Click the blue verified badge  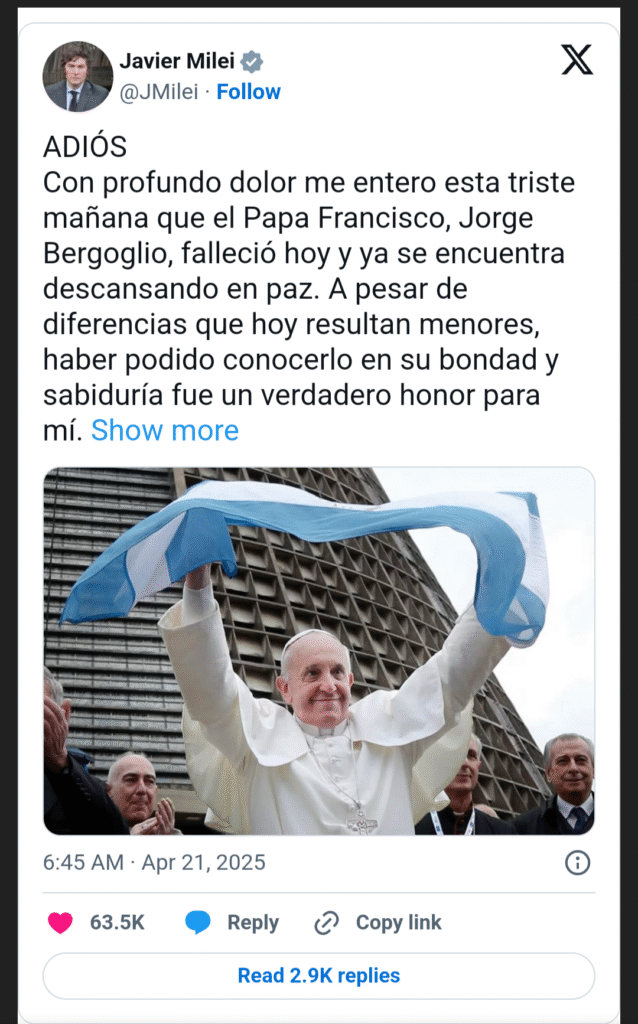[251, 62]
